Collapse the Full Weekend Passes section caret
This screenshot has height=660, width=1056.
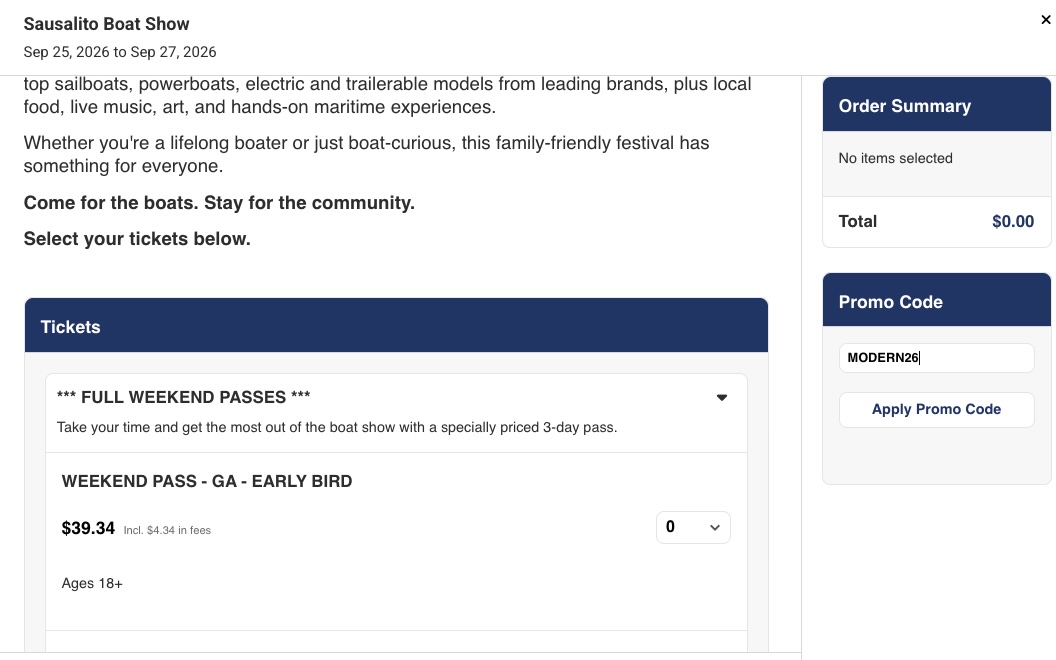(721, 397)
